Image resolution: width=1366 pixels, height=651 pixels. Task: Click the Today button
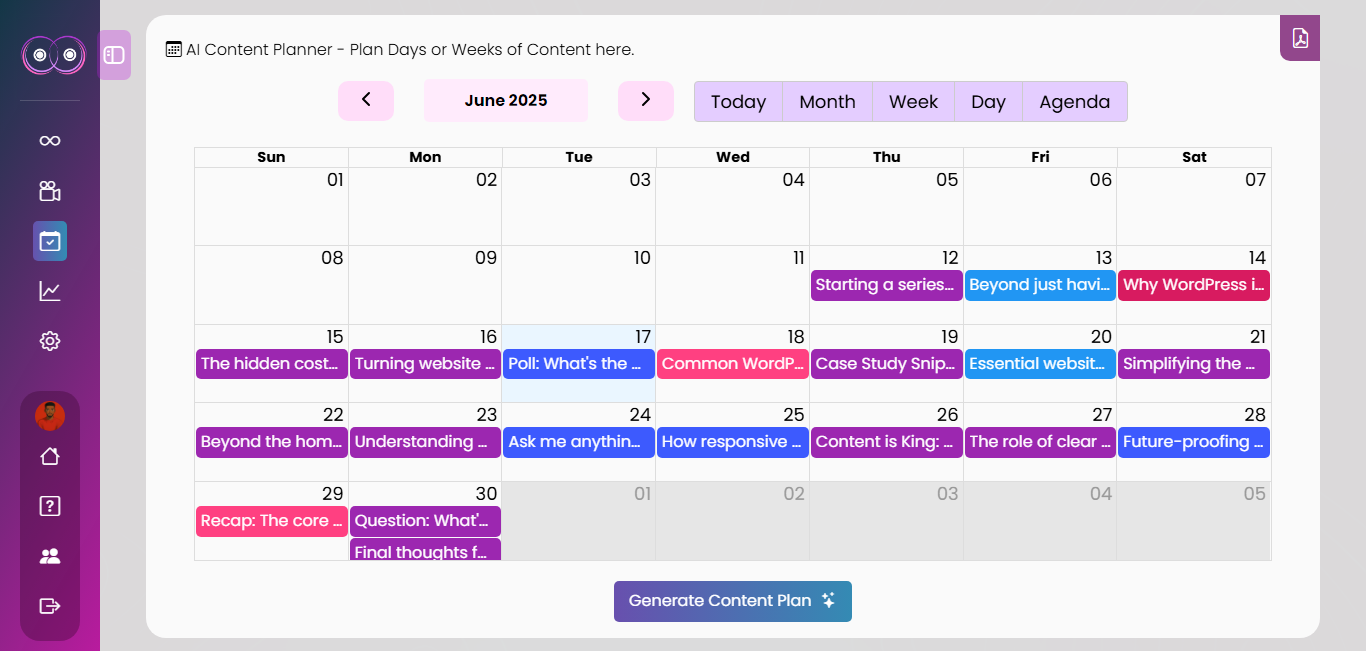pyautogui.click(x=738, y=102)
